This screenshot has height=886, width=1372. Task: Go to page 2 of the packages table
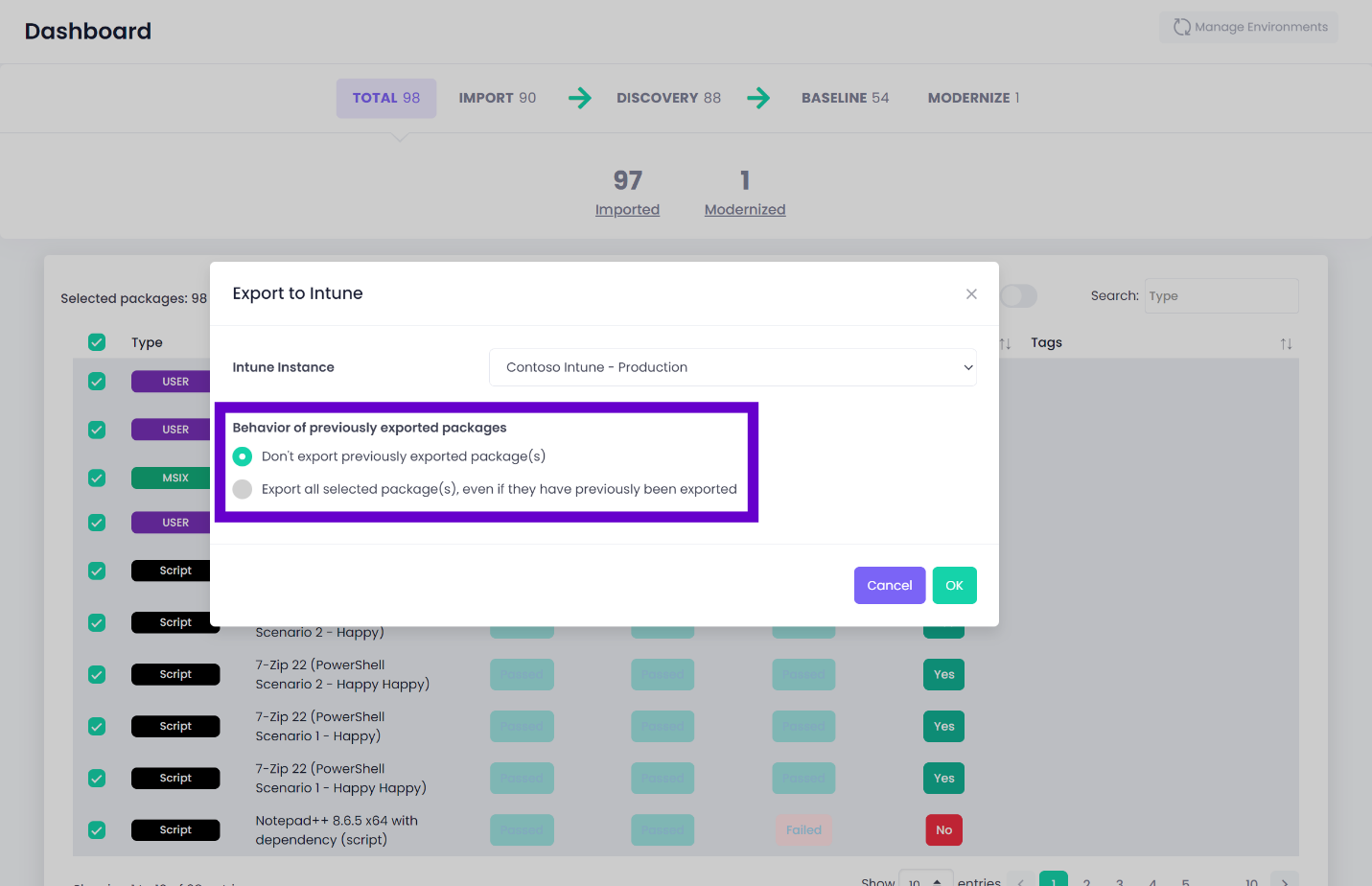[1086, 880]
